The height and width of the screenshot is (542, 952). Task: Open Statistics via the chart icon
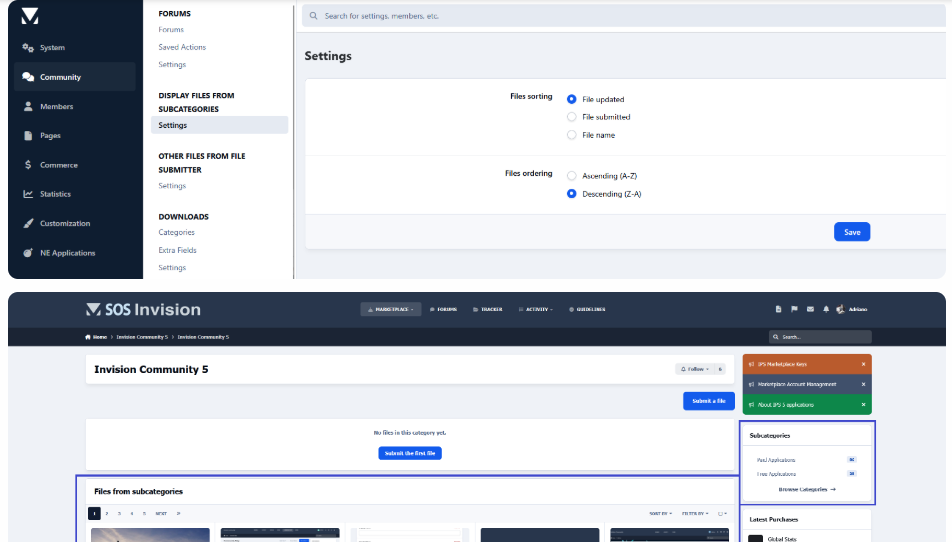click(x=28, y=194)
